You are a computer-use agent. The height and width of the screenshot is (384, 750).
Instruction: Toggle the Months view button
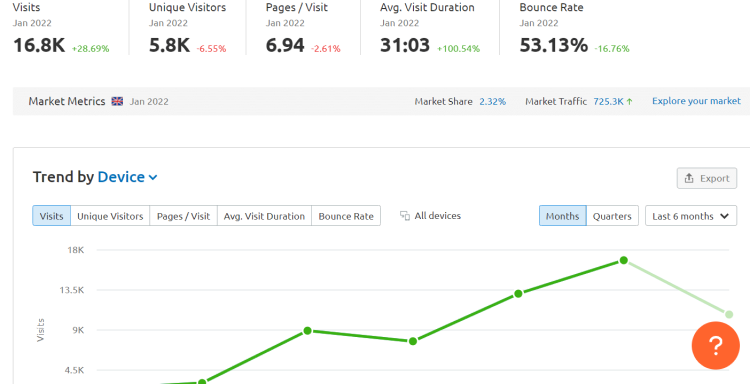point(562,216)
